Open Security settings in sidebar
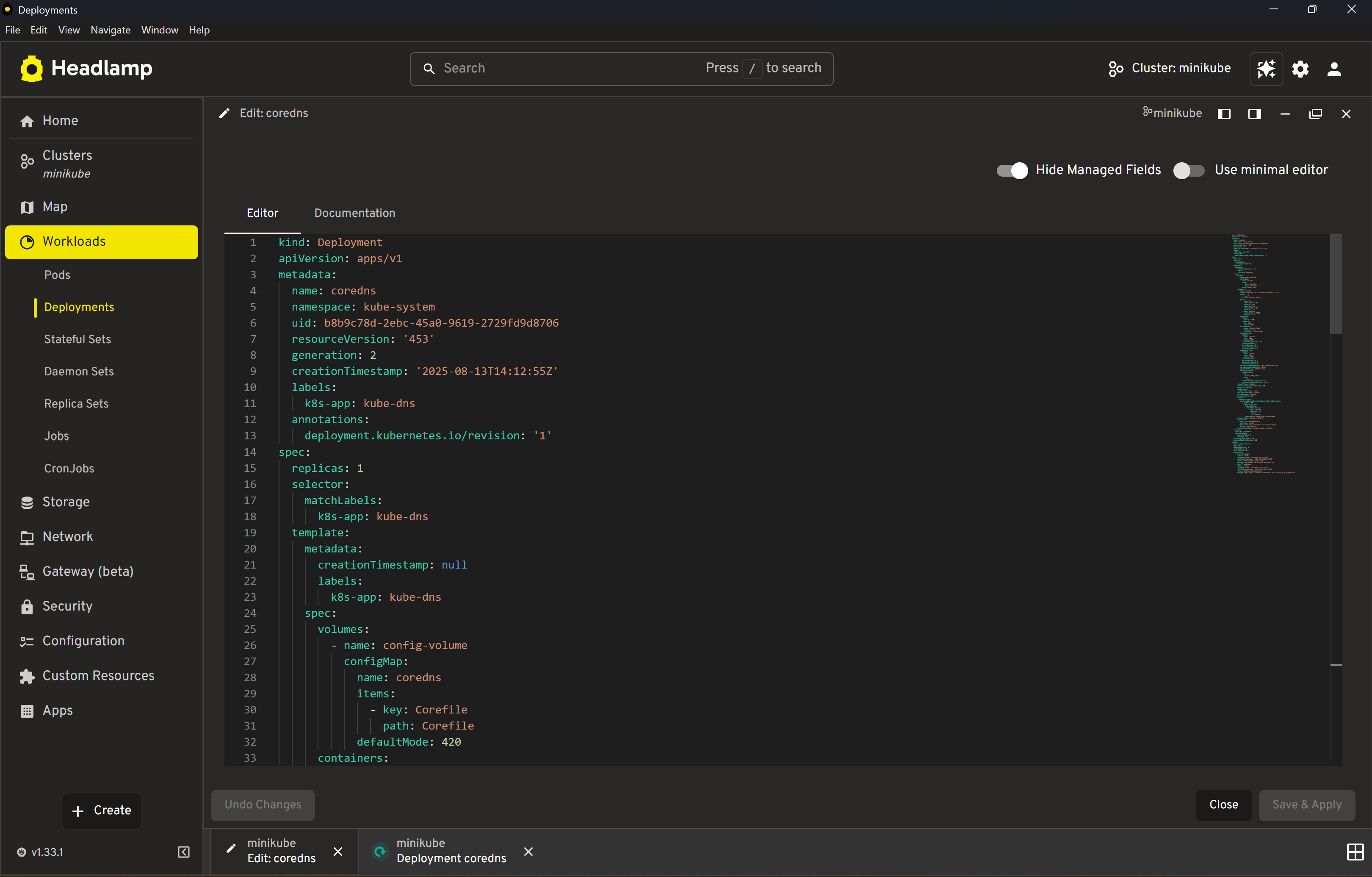The height and width of the screenshot is (877, 1372). pos(66,606)
